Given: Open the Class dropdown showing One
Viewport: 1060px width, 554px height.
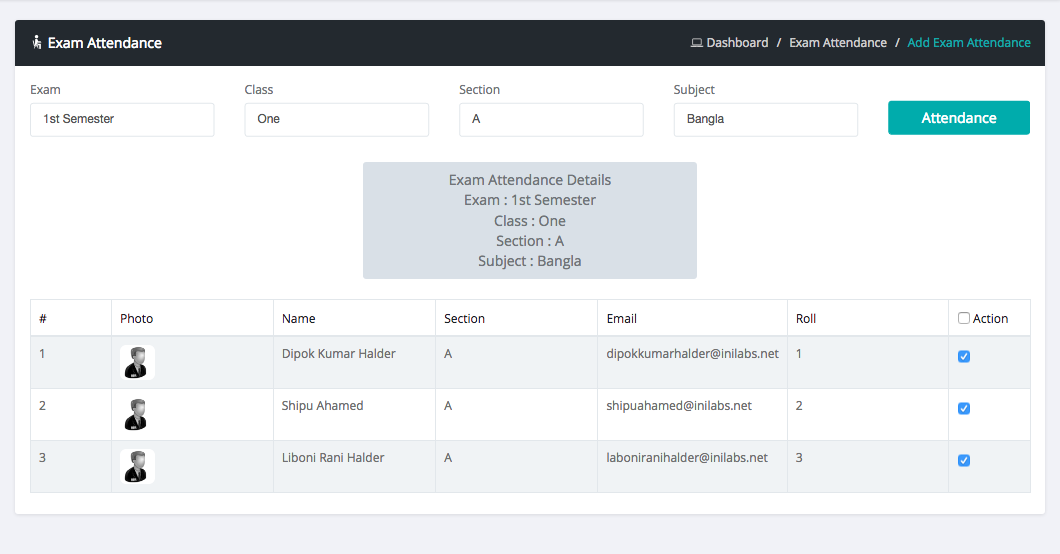Looking at the screenshot, I should tap(337, 120).
